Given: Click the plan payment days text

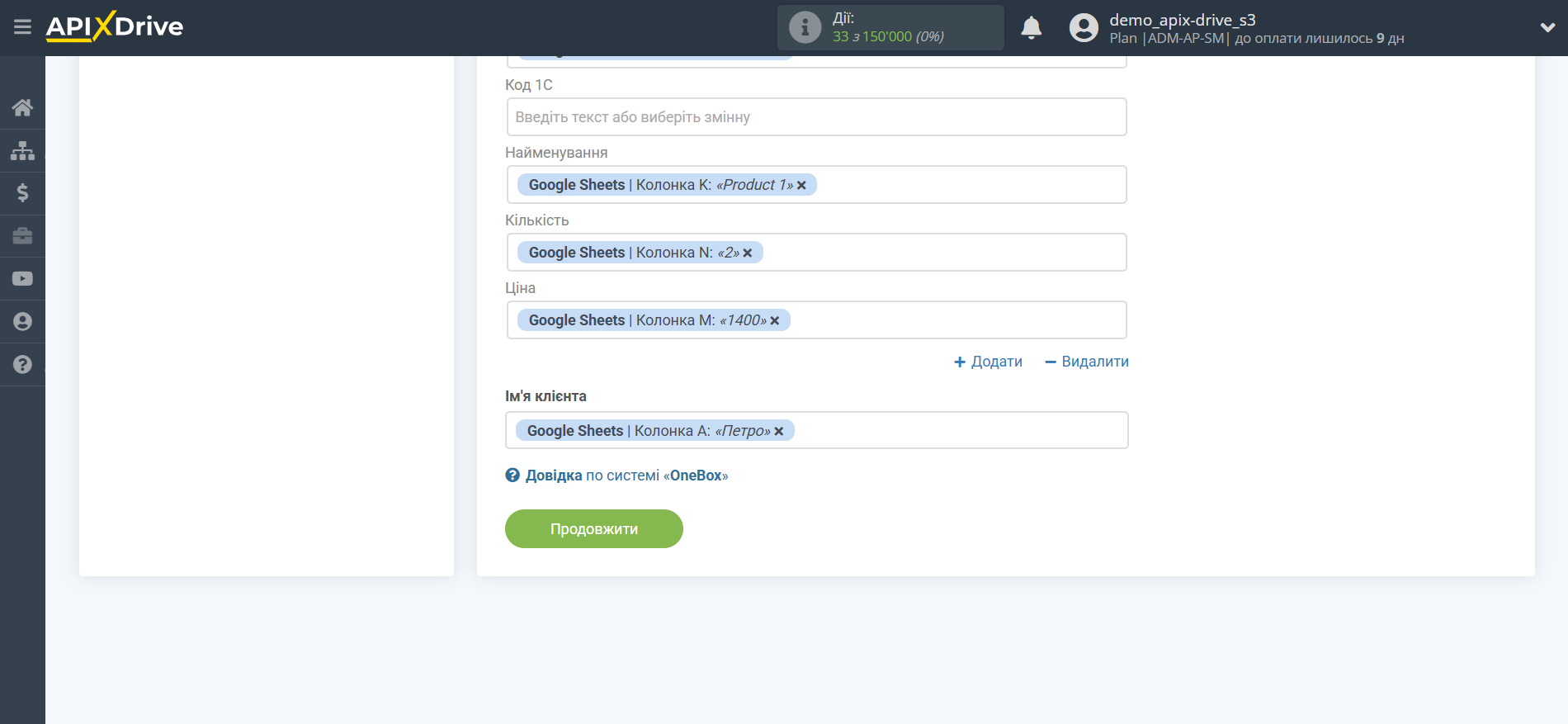Looking at the screenshot, I should click(1257, 38).
